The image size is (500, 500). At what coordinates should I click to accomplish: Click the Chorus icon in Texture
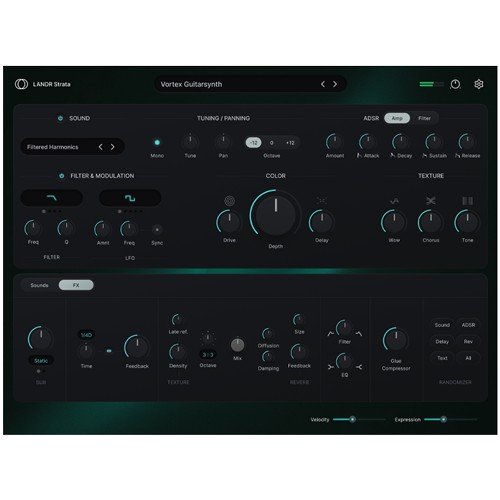(431, 201)
